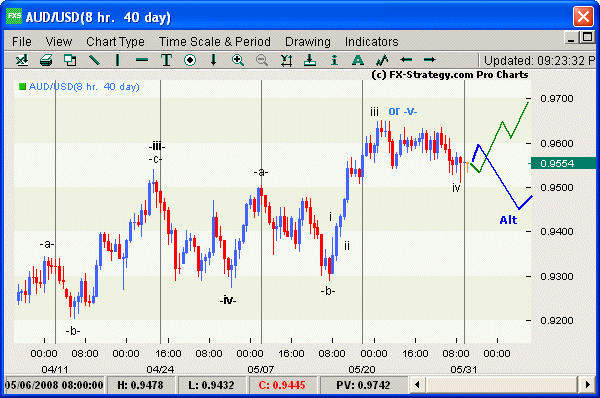Click the '-iv-' wave label at bottom

pyautogui.click(x=228, y=300)
